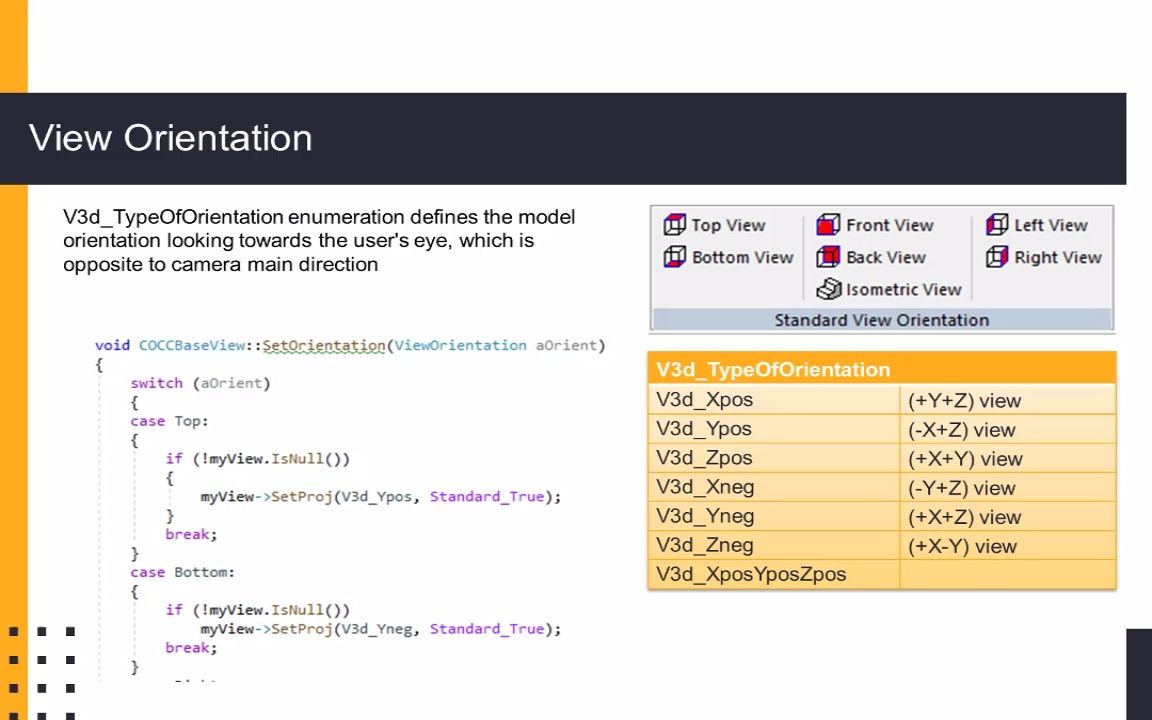Screen dimensions: 1152x720
Task: Click the Standard View Orientation group label
Action: pyautogui.click(x=881, y=320)
